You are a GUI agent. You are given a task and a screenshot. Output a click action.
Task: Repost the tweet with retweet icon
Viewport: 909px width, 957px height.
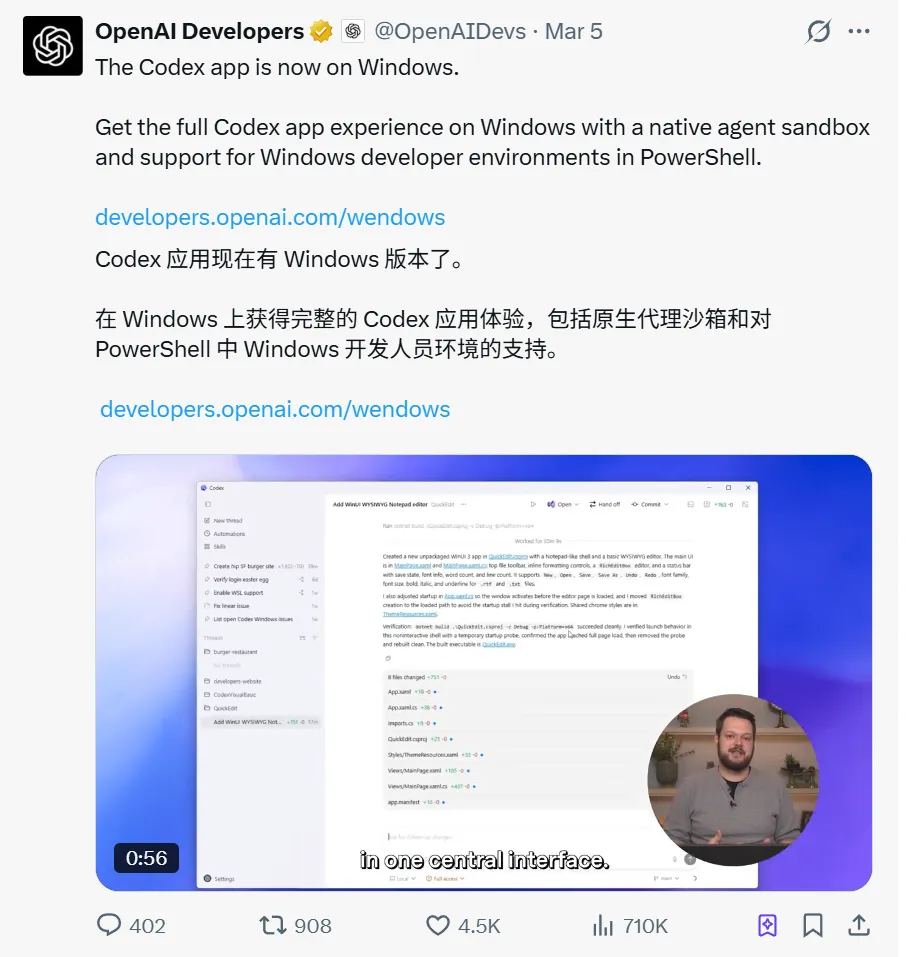pos(273,925)
